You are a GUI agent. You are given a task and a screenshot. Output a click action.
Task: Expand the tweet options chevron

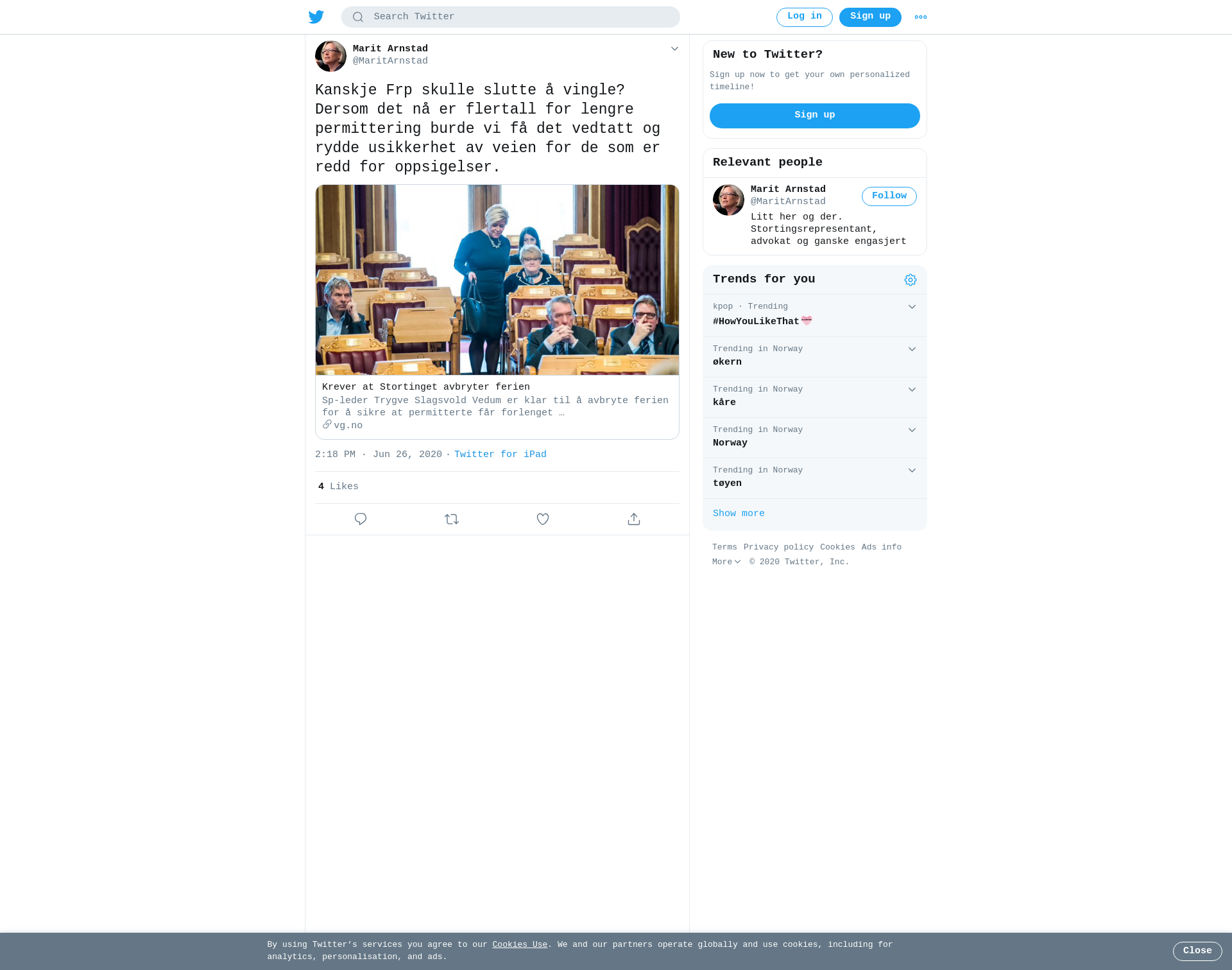click(x=674, y=49)
